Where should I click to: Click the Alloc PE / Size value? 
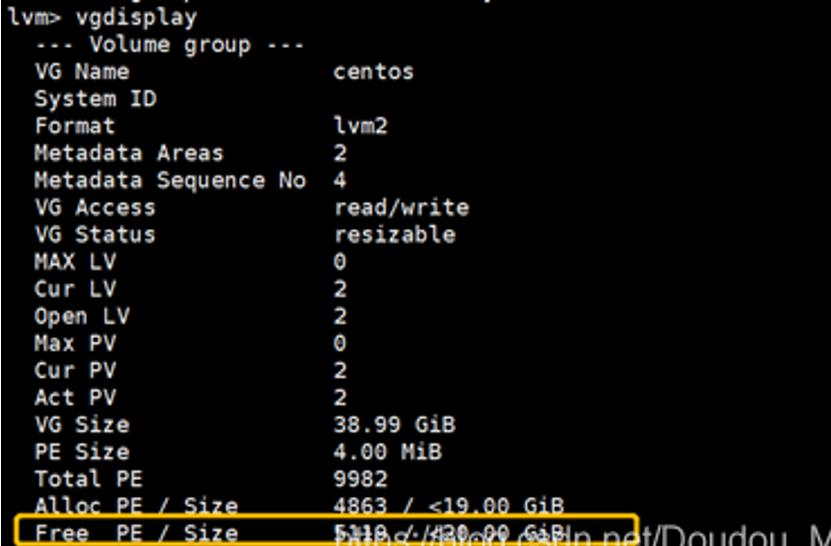pos(449,506)
